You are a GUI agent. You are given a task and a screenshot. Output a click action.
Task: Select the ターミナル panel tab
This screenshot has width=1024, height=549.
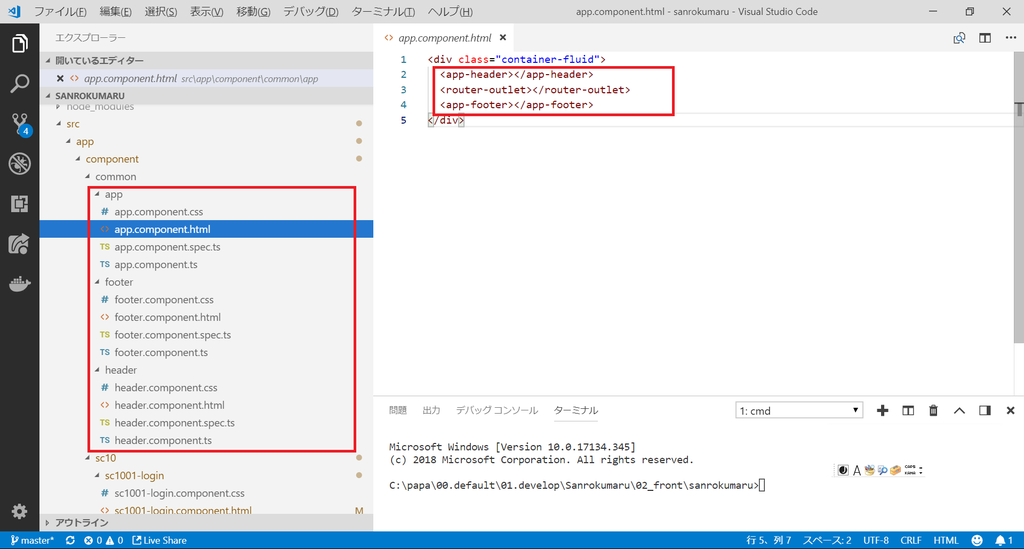point(575,410)
